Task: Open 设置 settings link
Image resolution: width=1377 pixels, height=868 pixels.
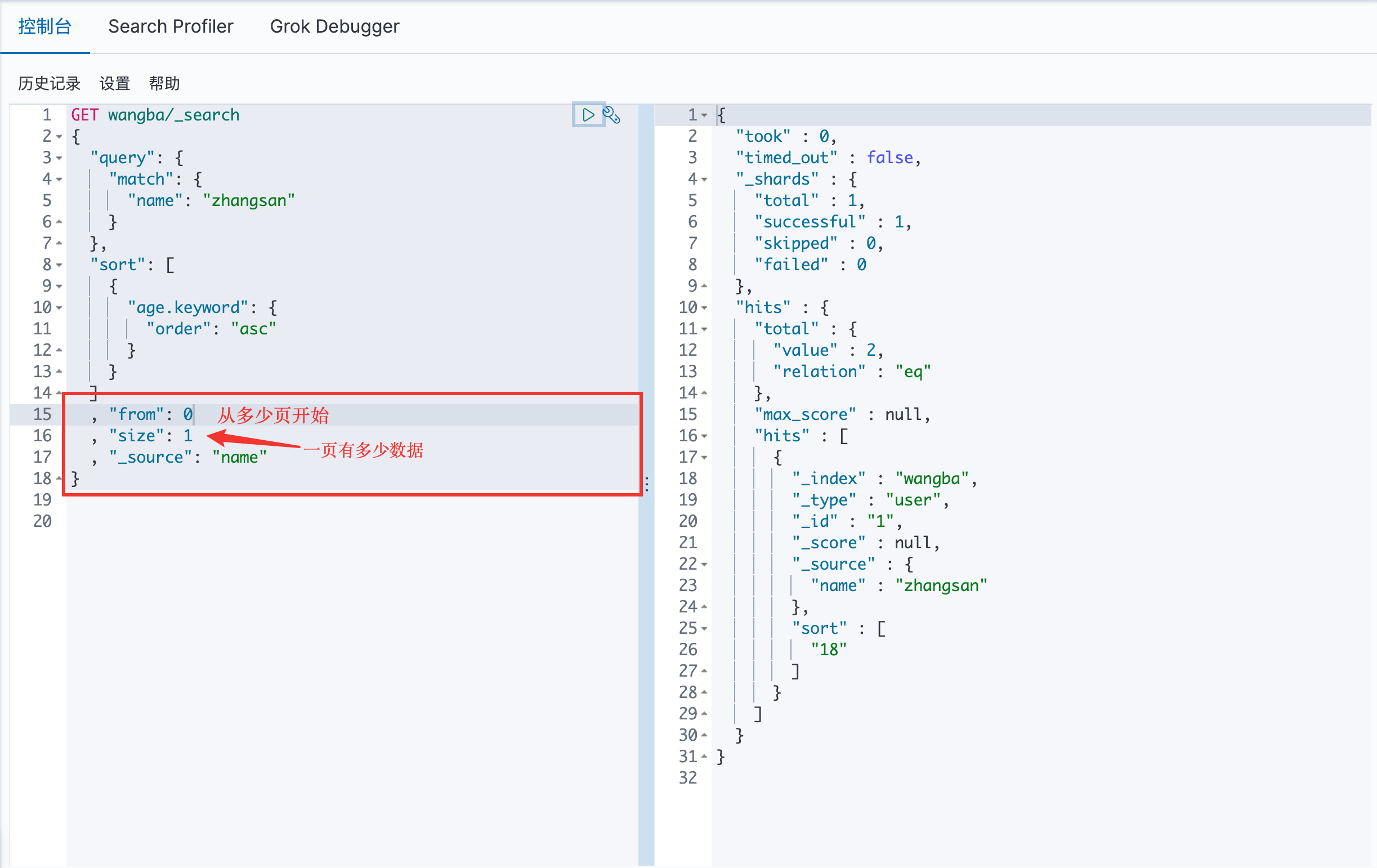Action: (x=114, y=83)
